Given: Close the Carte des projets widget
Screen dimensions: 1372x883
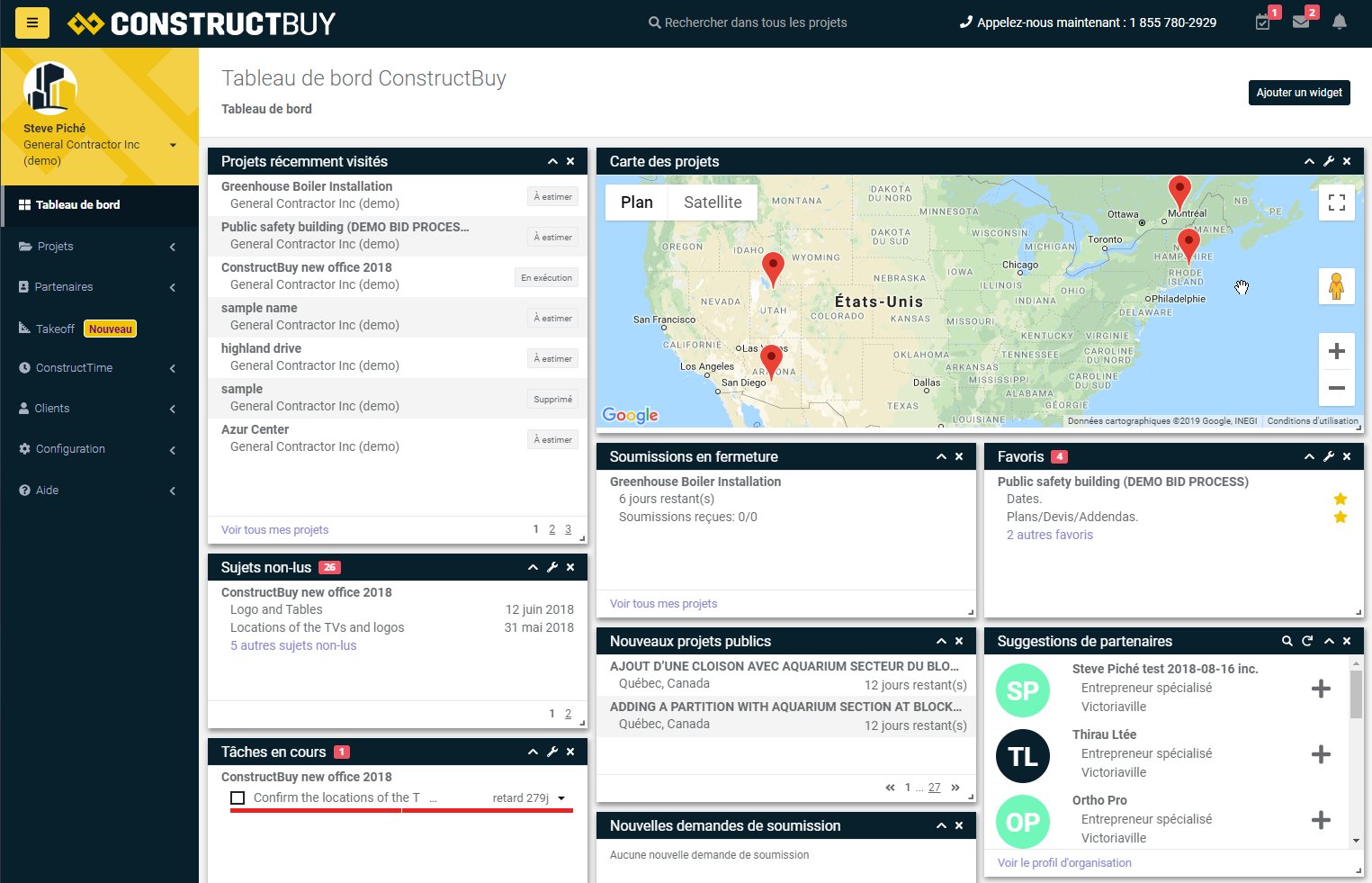Looking at the screenshot, I should pyautogui.click(x=1347, y=161).
